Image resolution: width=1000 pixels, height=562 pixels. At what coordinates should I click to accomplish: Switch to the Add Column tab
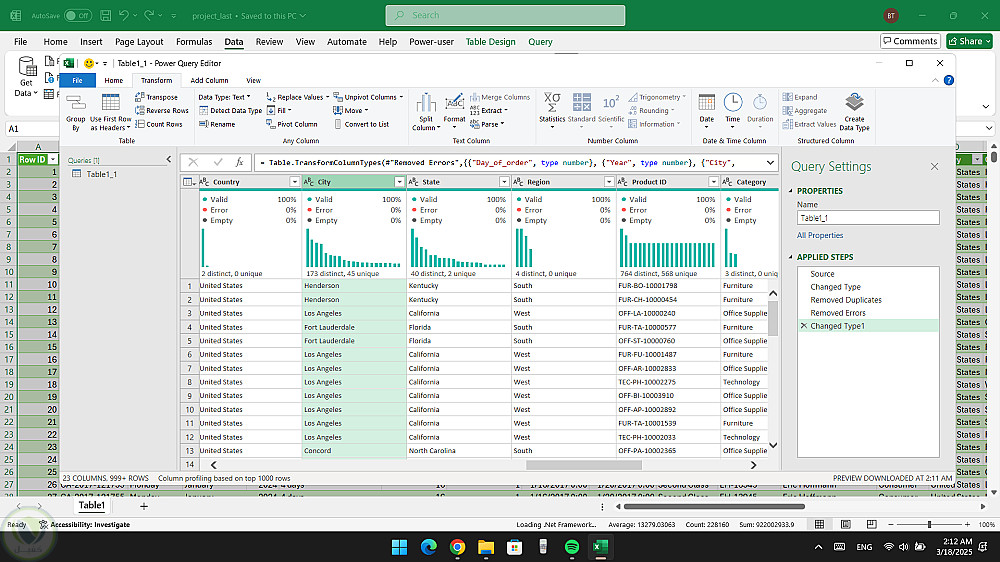point(209,80)
